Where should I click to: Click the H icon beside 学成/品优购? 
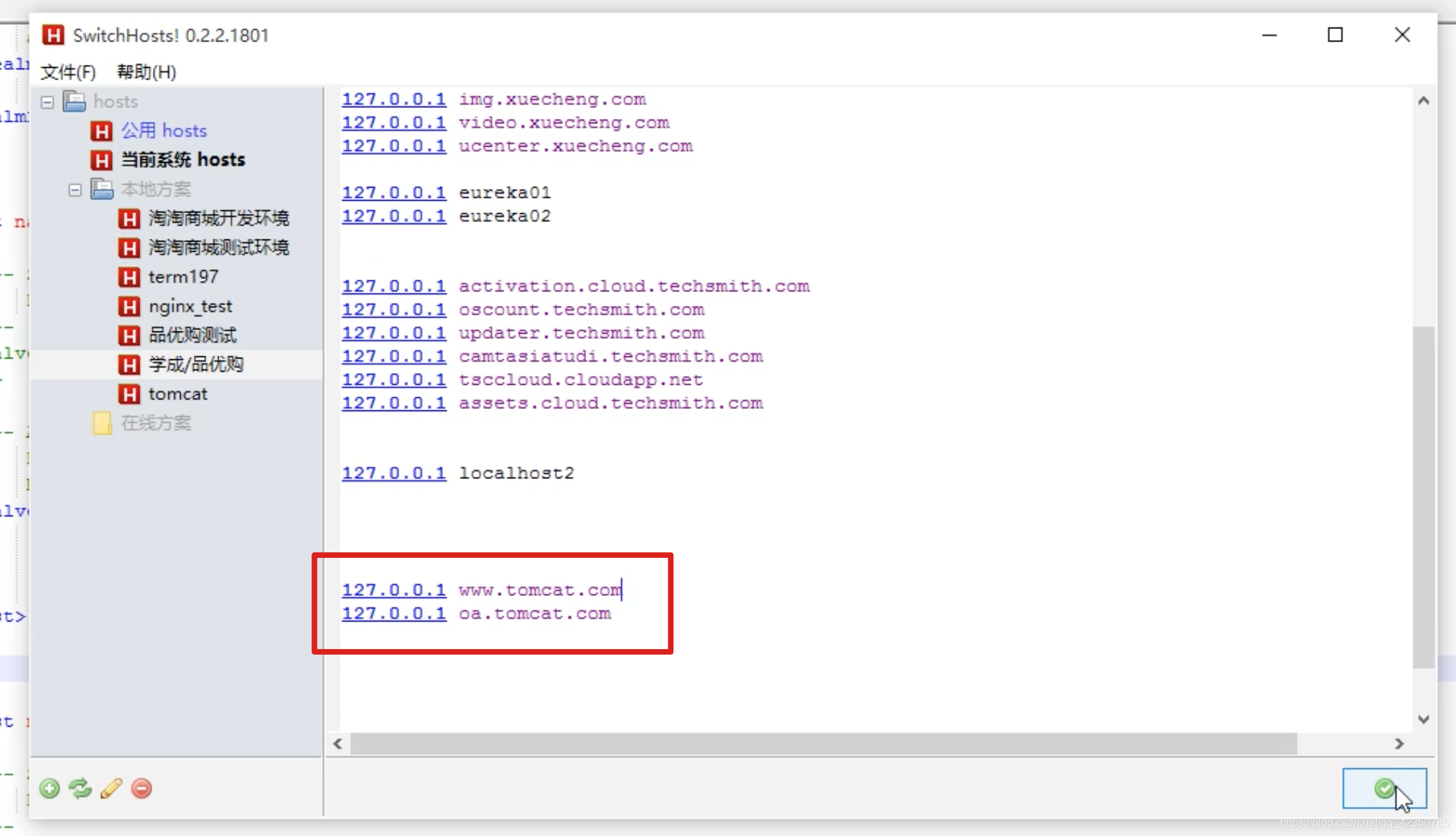[x=129, y=365]
